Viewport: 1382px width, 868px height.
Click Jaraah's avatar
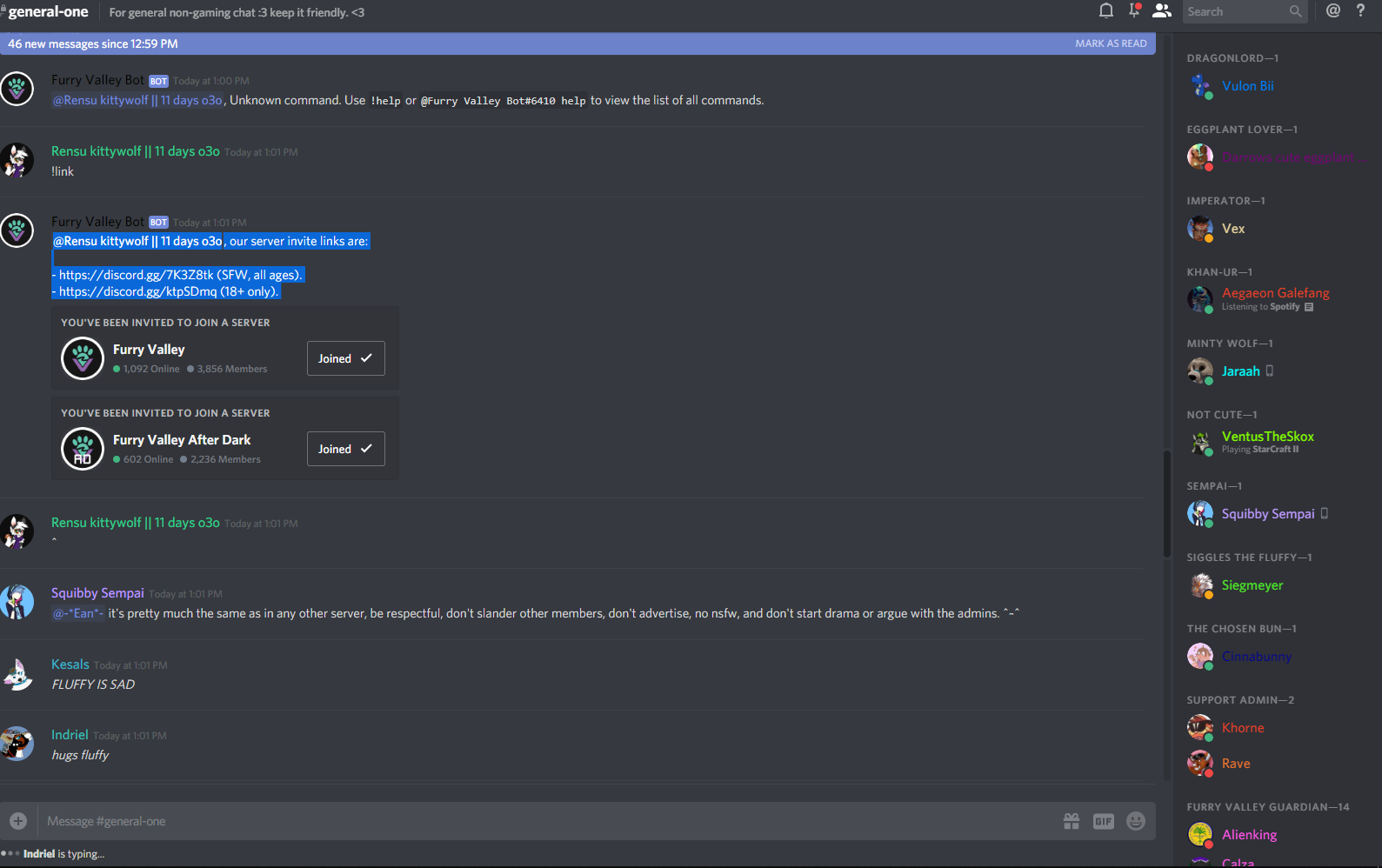point(1200,371)
